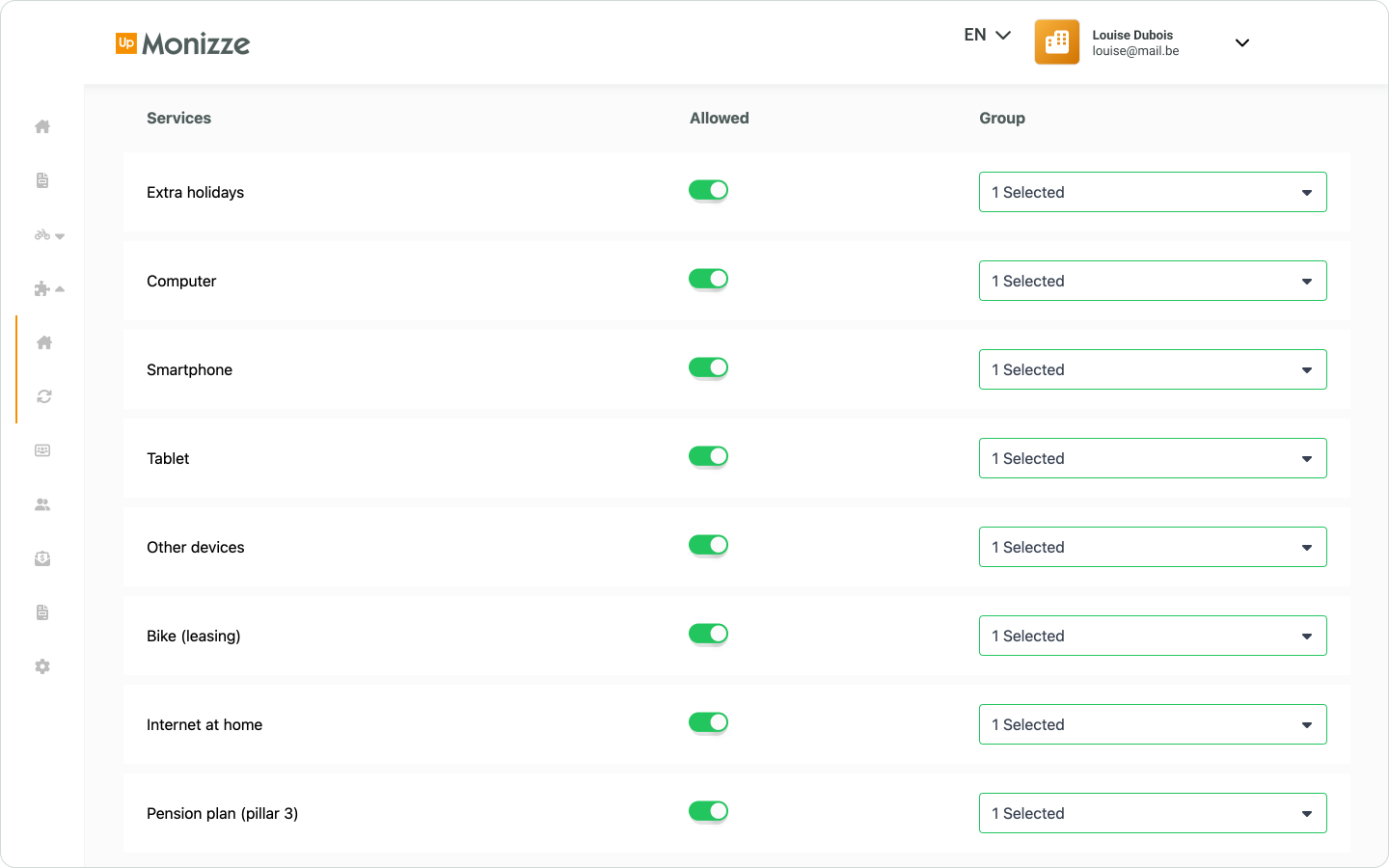The width and height of the screenshot is (1389, 868).
Task: Select the home icon under puzzle submenu
Action: click(44, 342)
